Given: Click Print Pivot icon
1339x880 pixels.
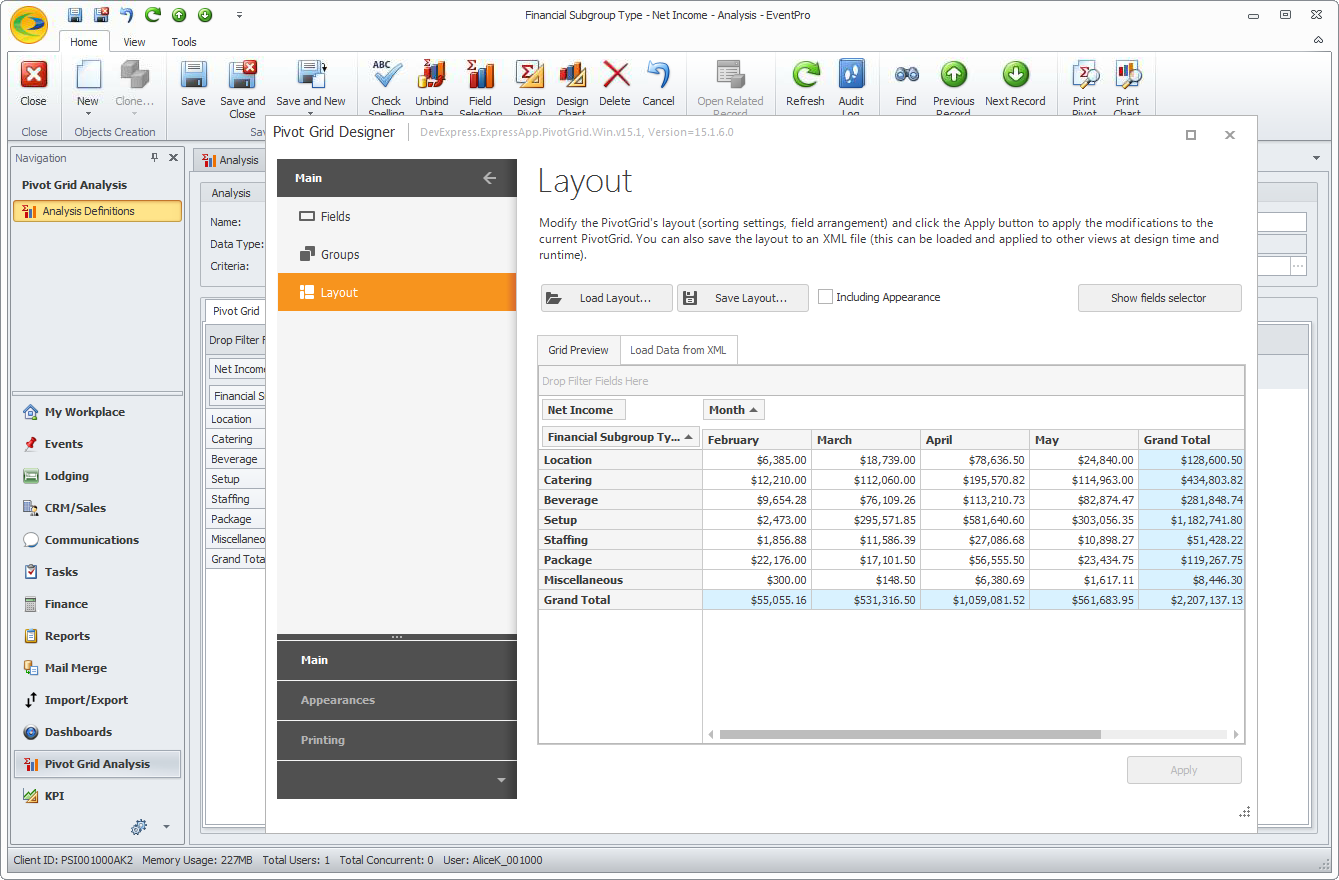Looking at the screenshot, I should click(x=1085, y=76).
